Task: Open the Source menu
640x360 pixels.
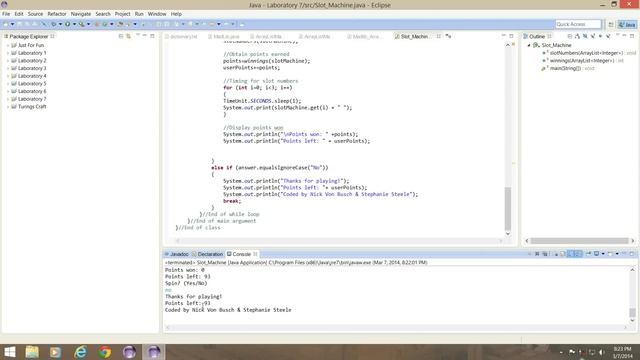Action: click(x=35, y=14)
